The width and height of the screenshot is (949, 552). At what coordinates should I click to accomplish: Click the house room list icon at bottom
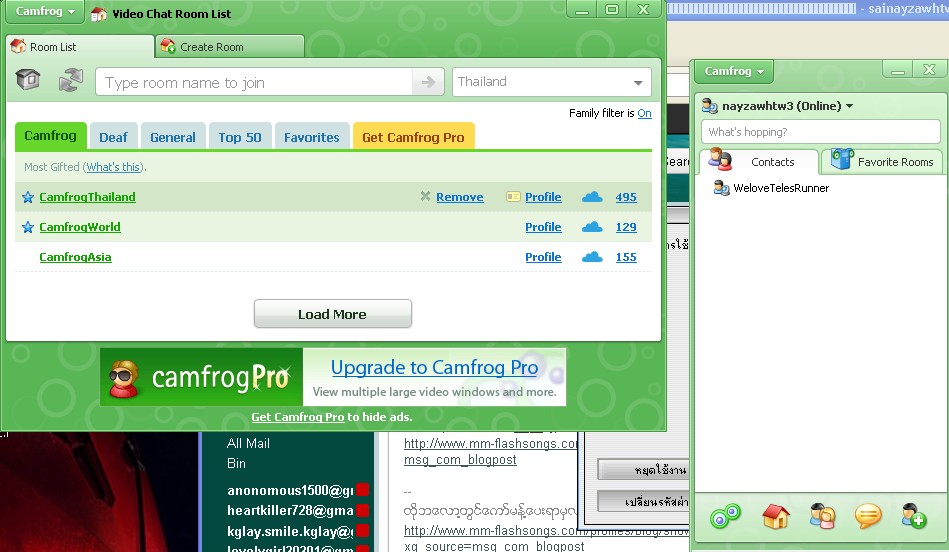click(x=775, y=516)
